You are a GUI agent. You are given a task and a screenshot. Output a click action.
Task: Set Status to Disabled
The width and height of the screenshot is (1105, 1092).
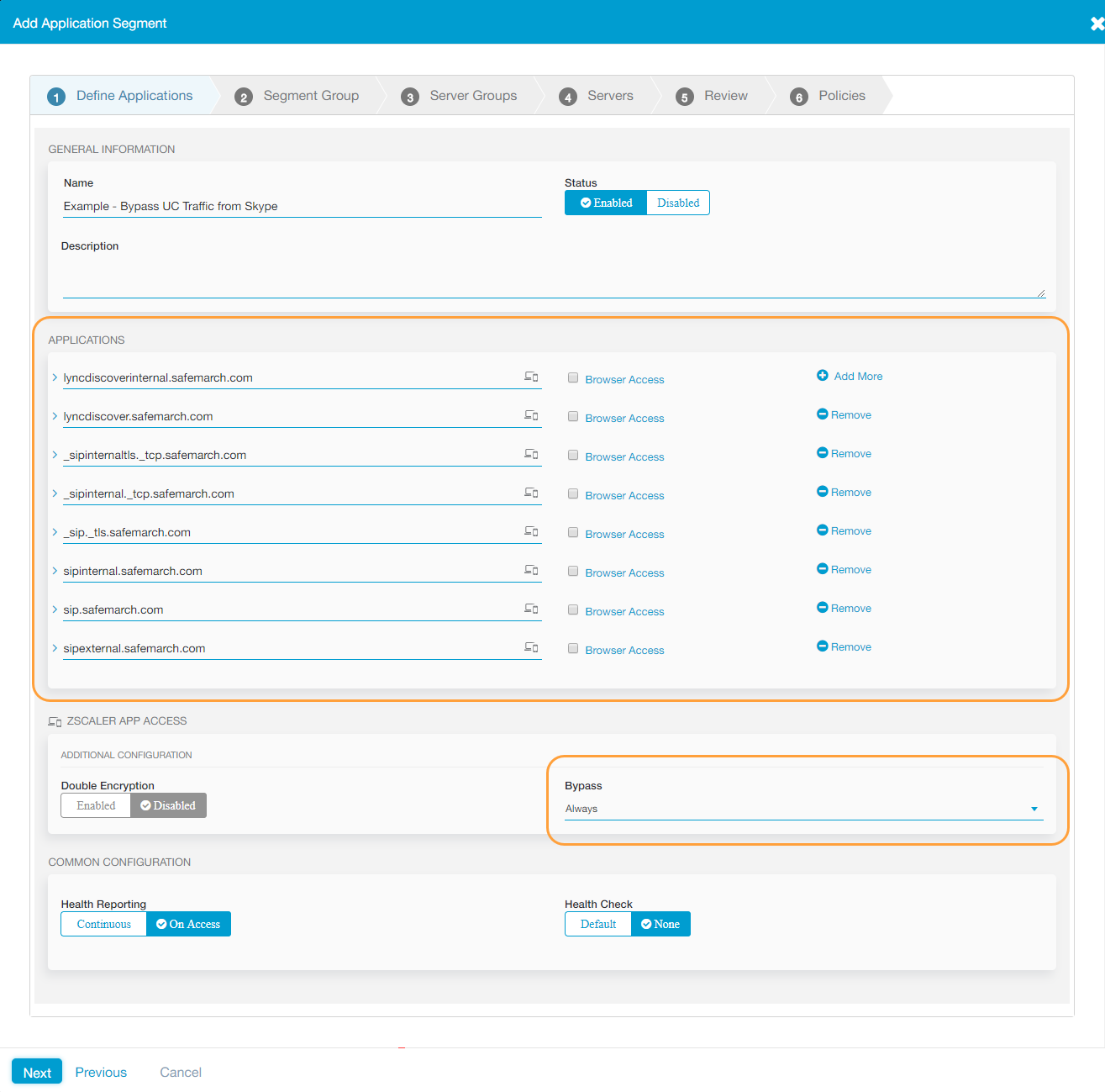tap(677, 203)
